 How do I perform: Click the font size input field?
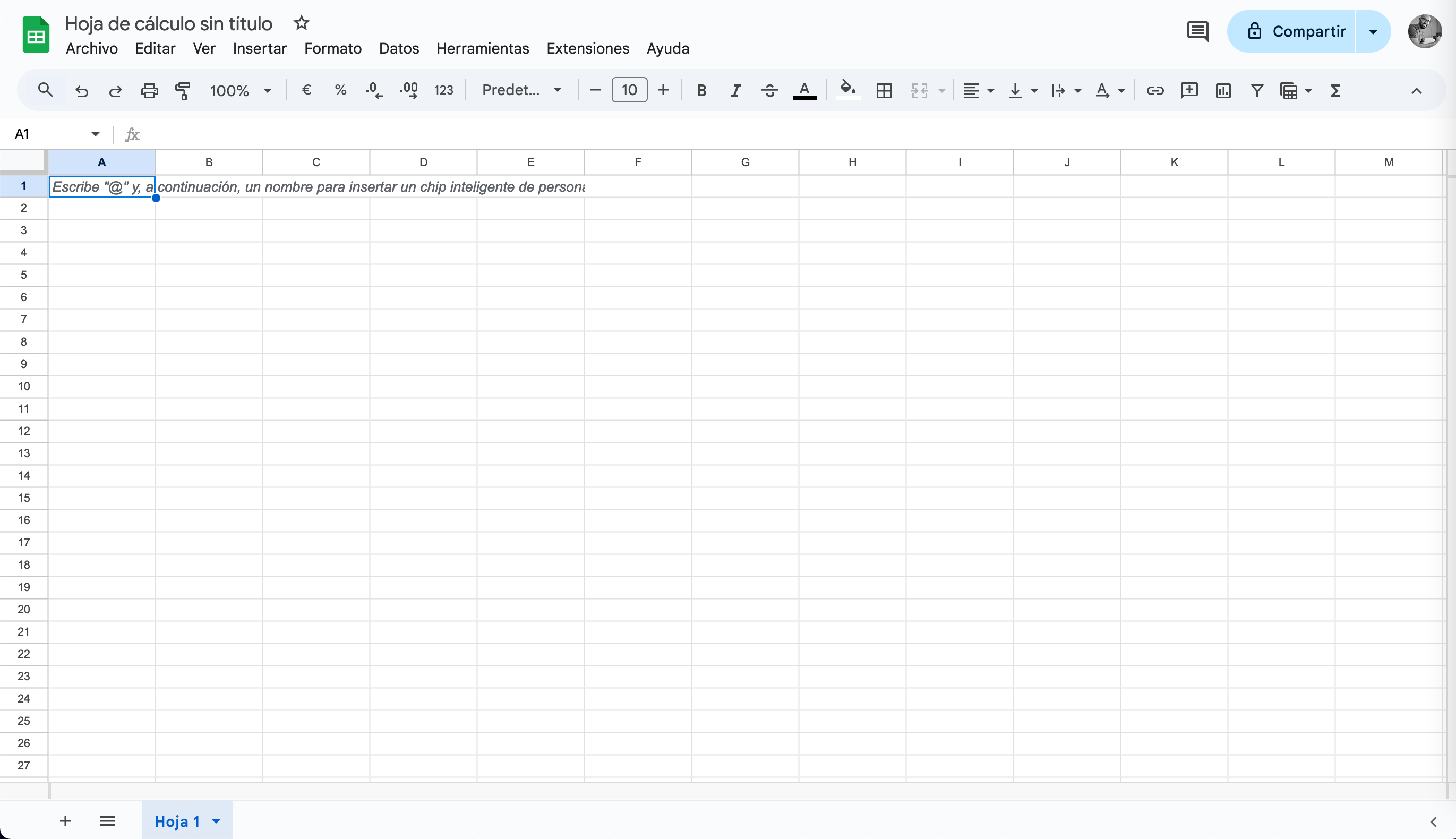(x=629, y=90)
